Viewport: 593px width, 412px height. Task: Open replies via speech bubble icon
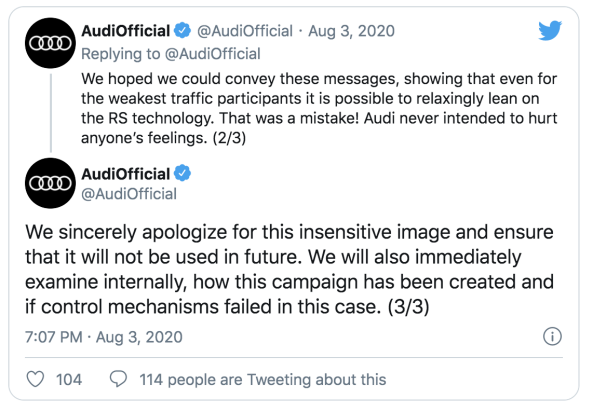[x=118, y=379]
